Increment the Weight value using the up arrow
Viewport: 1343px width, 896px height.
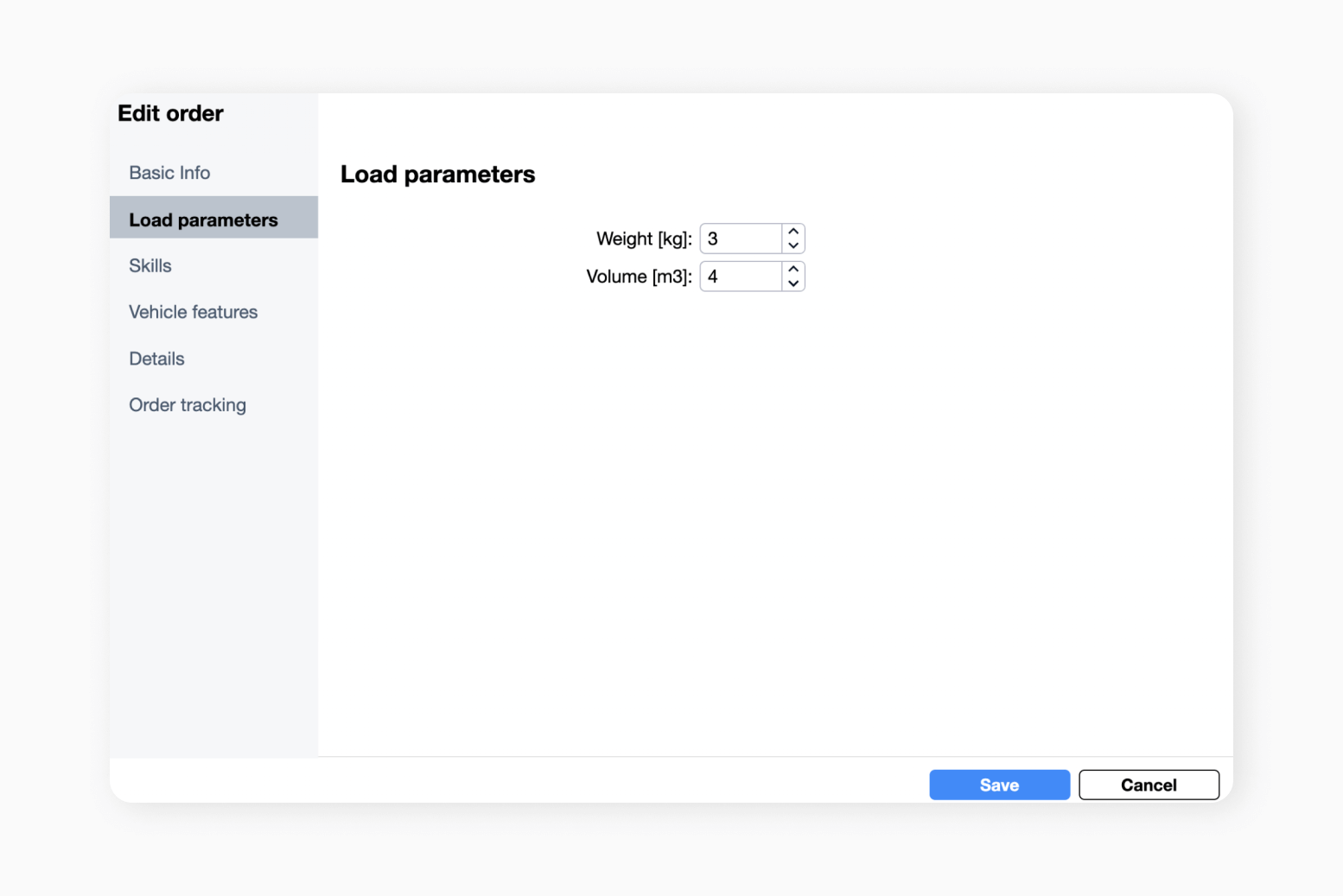792,232
